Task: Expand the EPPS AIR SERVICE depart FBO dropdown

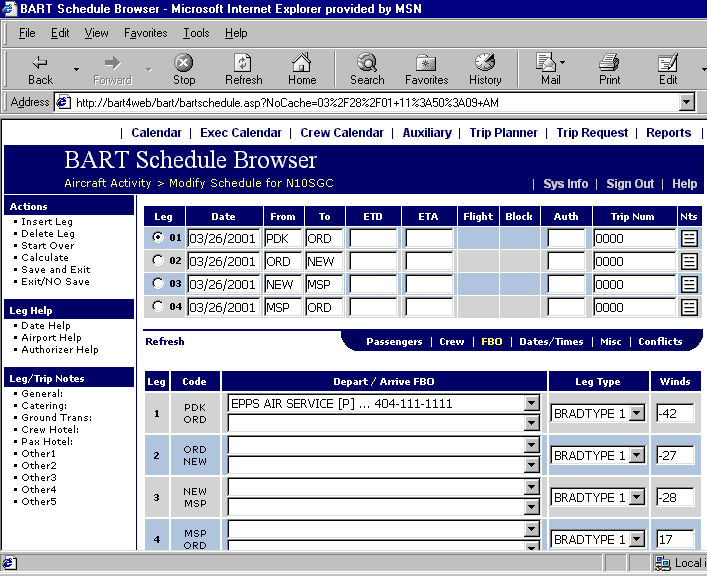Action: (531, 404)
